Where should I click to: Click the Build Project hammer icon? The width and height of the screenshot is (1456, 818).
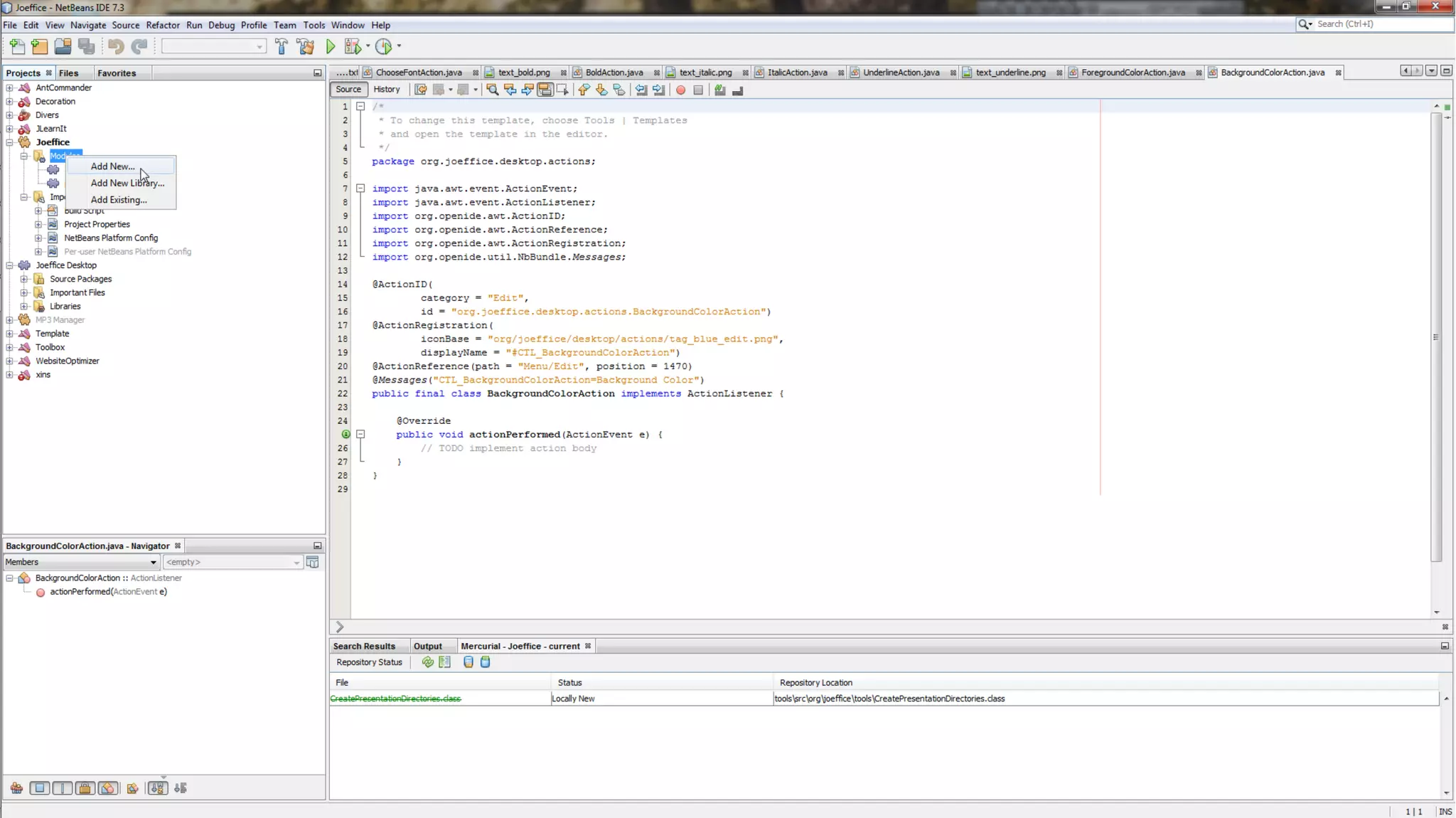pyautogui.click(x=282, y=47)
